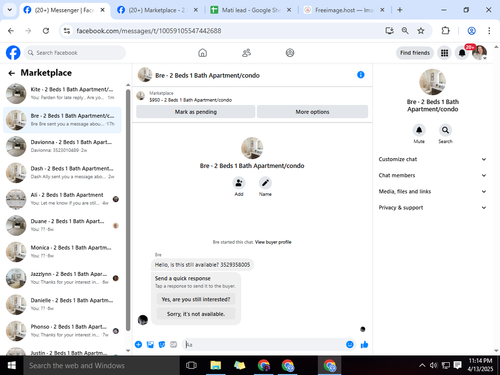The height and width of the screenshot is (375, 500).
Task: Open Danielle conversation in list
Action: 62,304
